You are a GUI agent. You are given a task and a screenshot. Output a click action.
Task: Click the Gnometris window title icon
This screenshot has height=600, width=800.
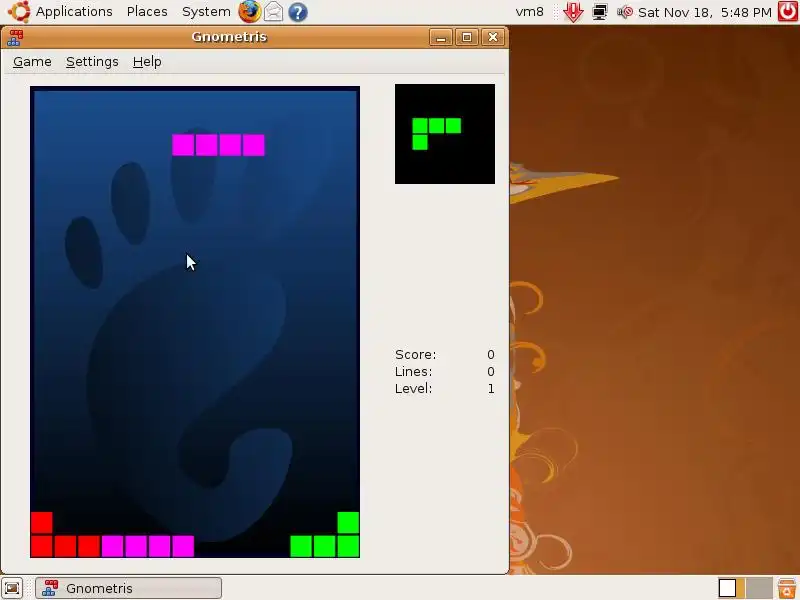[15, 38]
